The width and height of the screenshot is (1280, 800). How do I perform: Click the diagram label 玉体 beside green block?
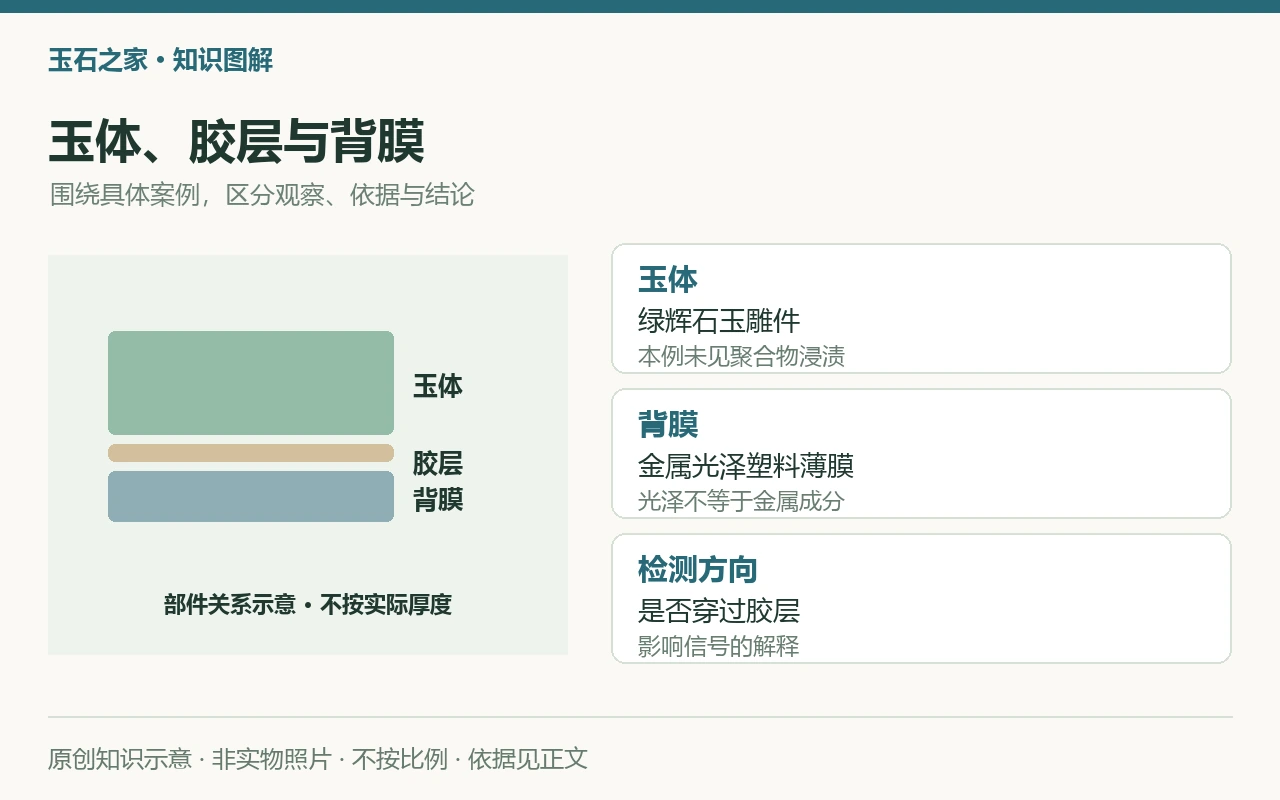pos(438,386)
